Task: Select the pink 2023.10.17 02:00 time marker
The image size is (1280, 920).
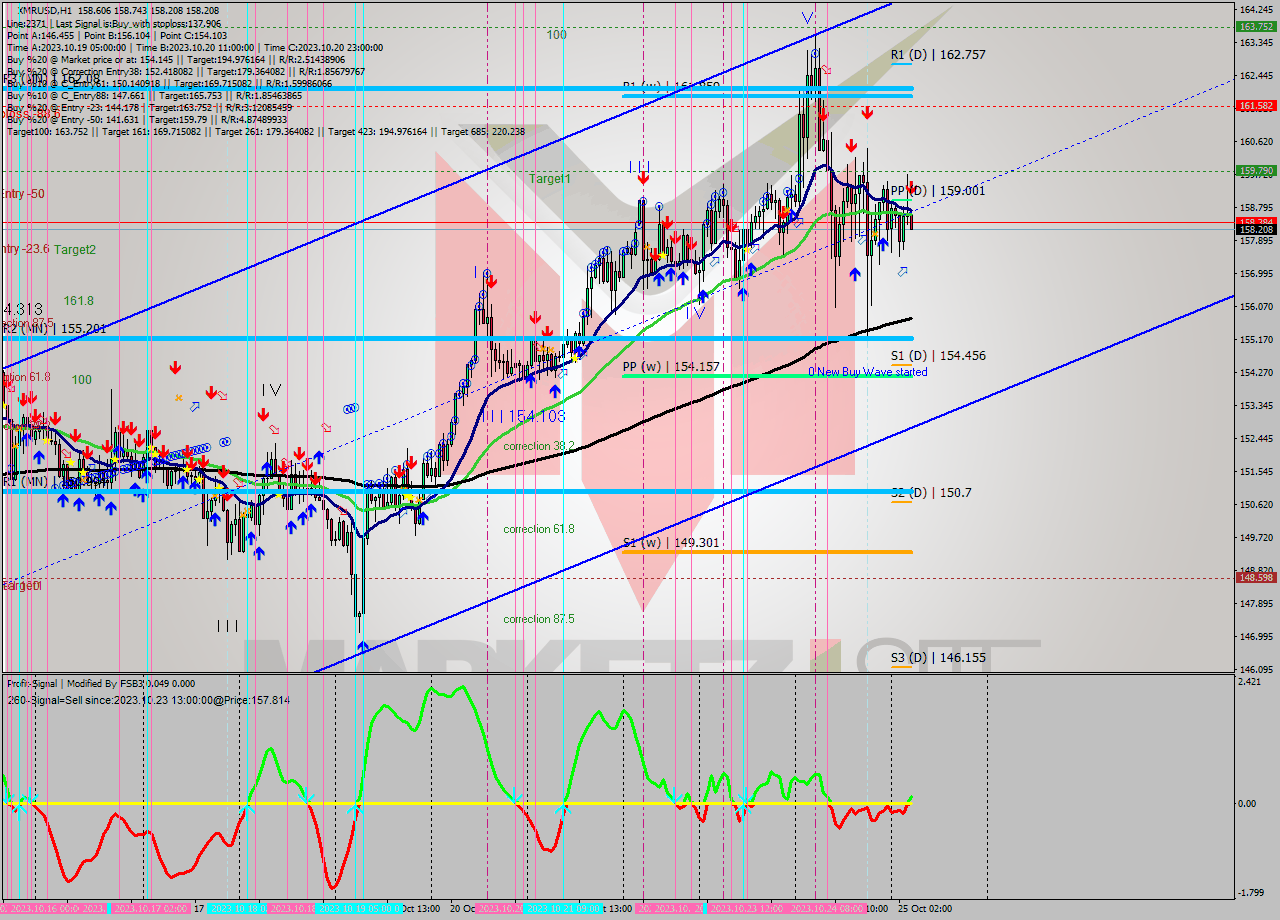Action: click(148, 908)
